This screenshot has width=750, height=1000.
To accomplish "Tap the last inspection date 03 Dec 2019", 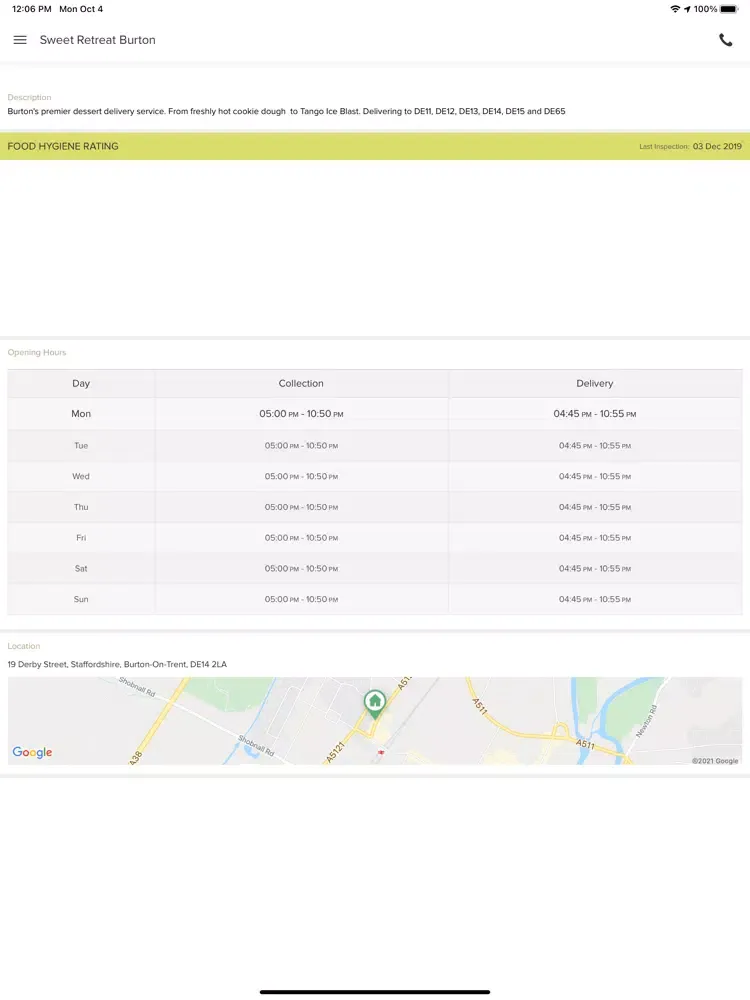I will click(x=717, y=146).
